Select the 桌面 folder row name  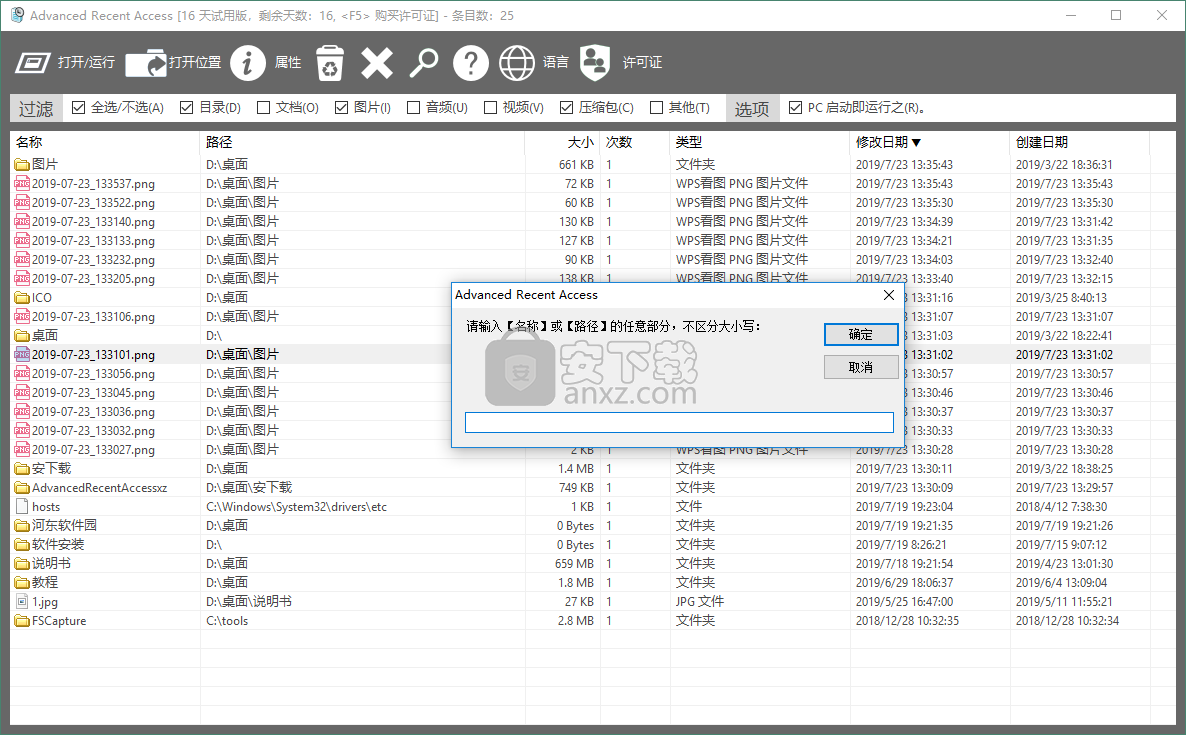(45, 335)
